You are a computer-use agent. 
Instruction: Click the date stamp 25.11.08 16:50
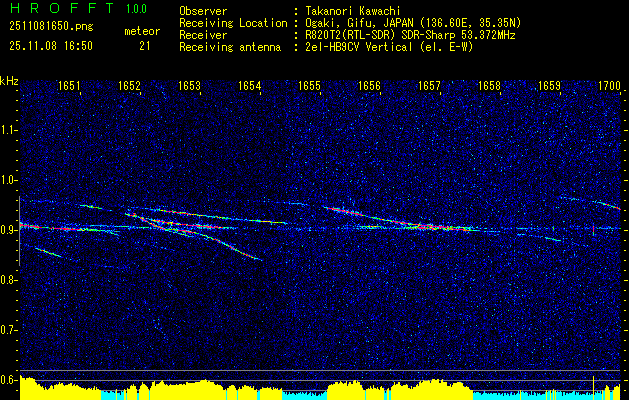coord(51,46)
